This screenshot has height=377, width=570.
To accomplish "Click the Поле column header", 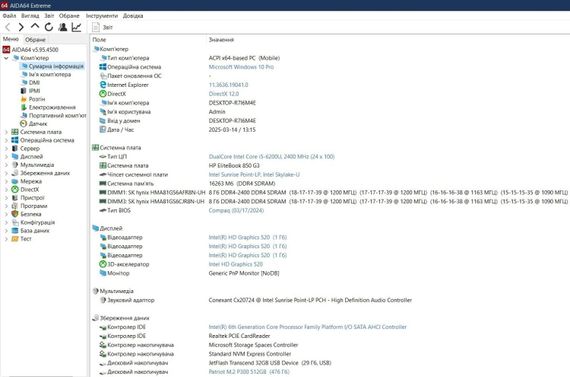I will [99, 40].
